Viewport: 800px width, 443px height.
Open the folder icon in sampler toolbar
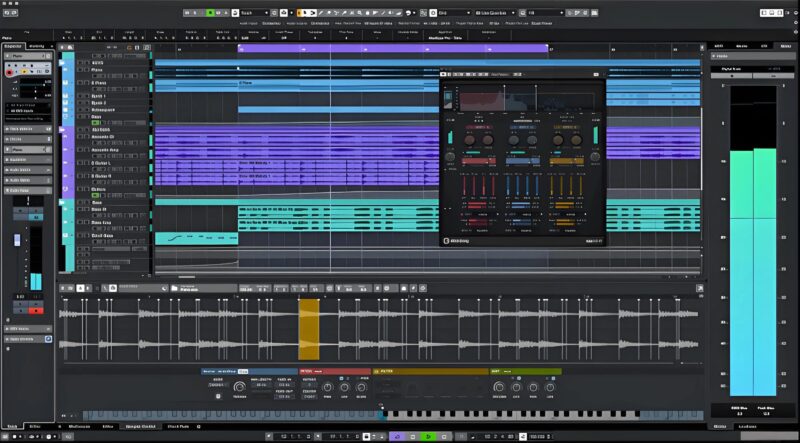pyautogui.click(x=174, y=288)
